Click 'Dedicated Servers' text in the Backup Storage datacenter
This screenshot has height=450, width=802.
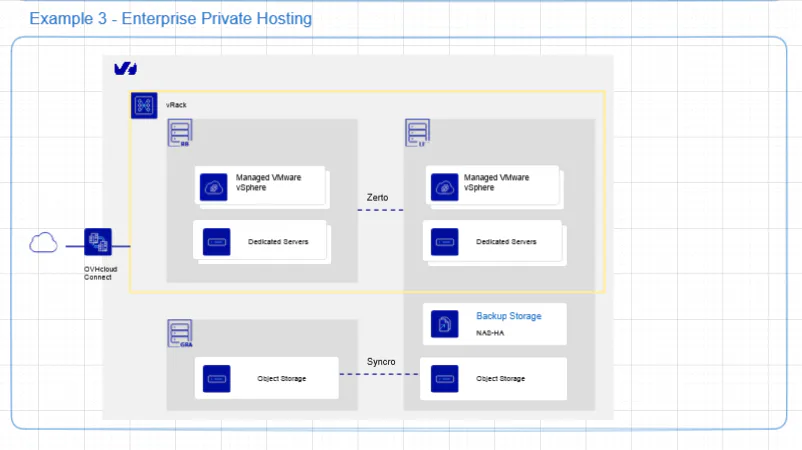506,242
